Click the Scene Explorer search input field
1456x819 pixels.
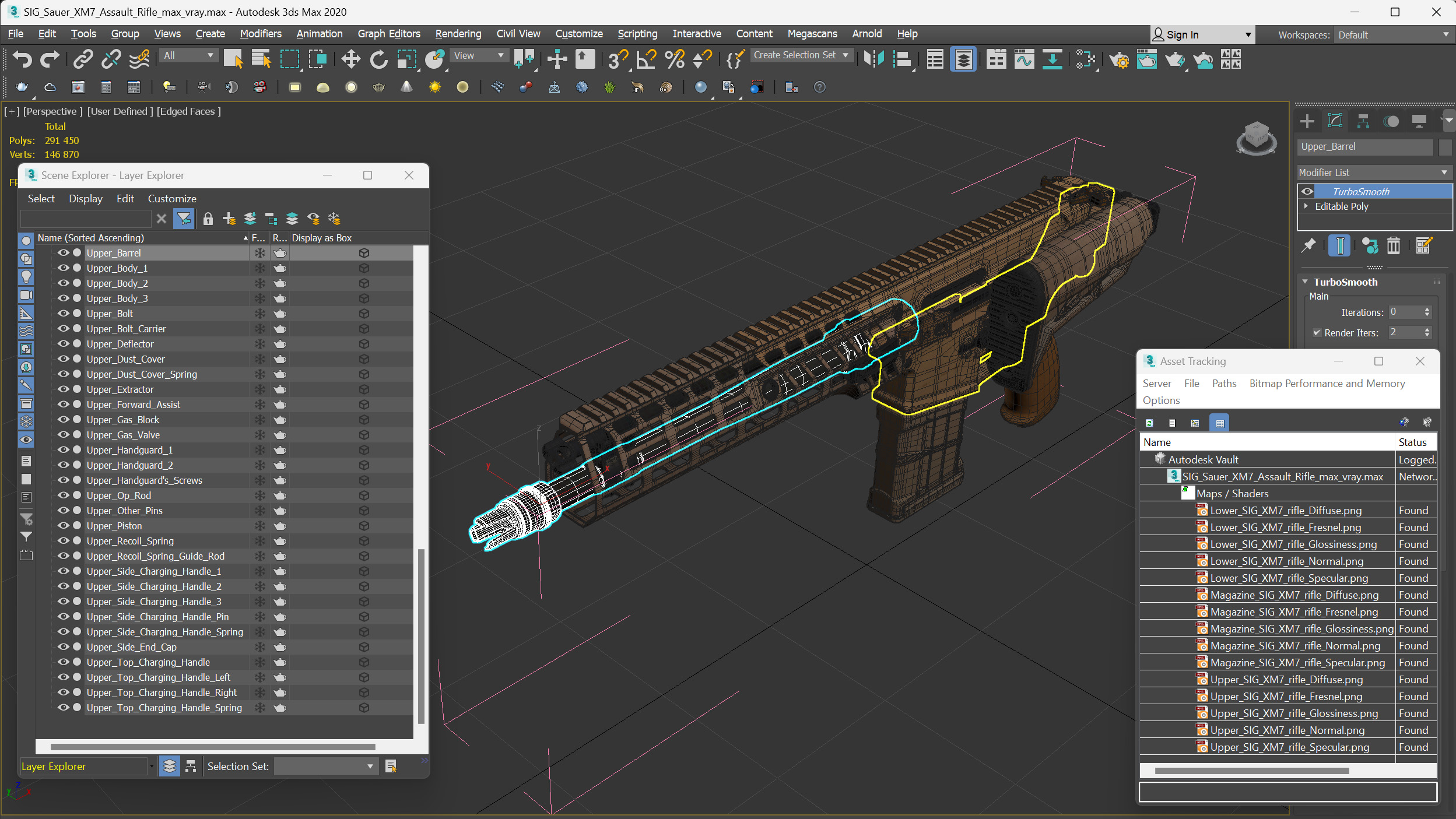click(86, 219)
